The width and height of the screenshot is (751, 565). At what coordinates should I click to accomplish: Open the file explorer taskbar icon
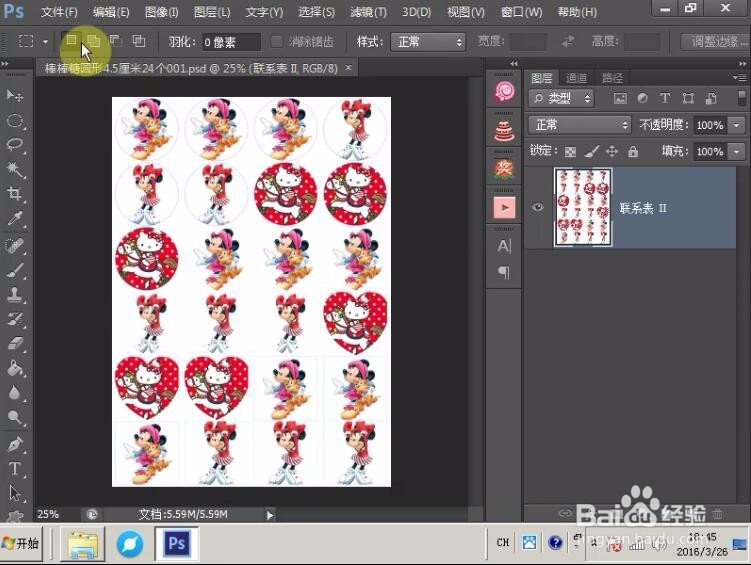82,543
